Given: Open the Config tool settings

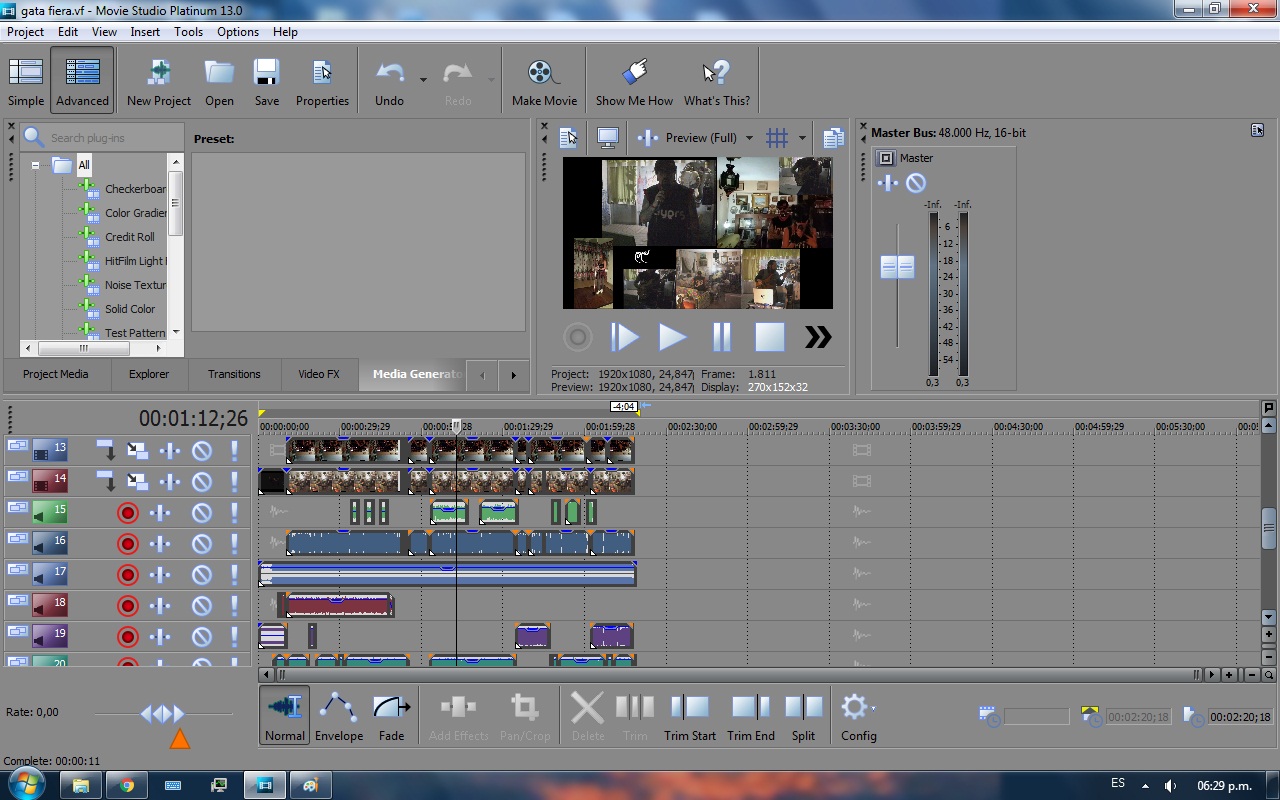Looking at the screenshot, I should click(858, 715).
